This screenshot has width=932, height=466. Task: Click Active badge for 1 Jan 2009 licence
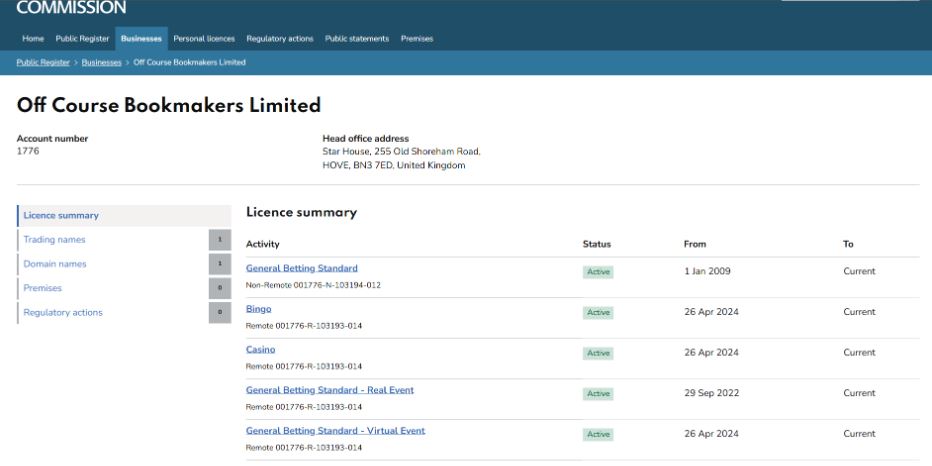[598, 272]
